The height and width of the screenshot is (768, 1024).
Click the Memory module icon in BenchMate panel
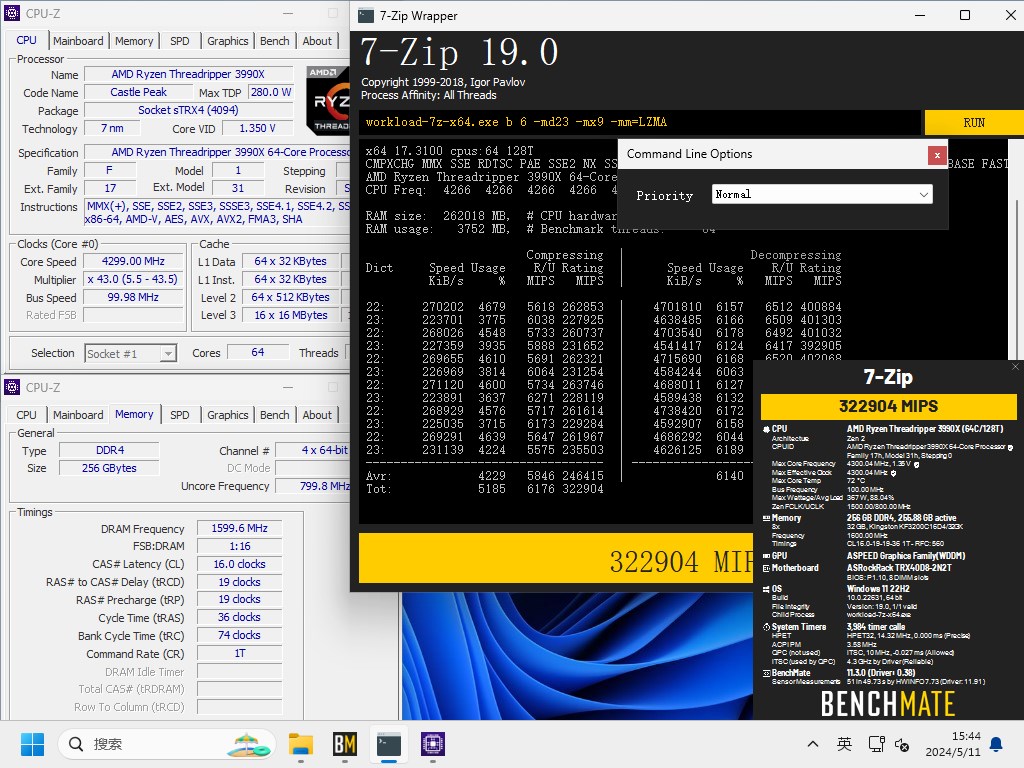click(x=766, y=518)
